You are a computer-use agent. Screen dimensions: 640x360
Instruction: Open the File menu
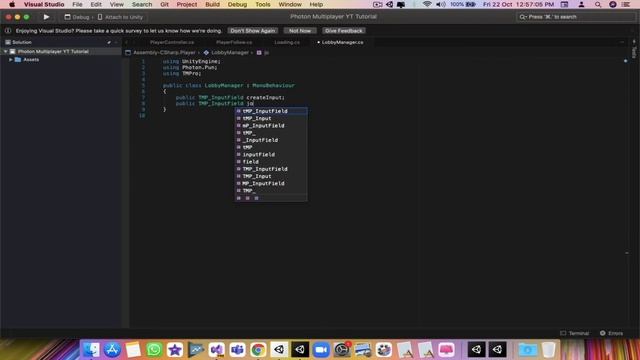77,4
